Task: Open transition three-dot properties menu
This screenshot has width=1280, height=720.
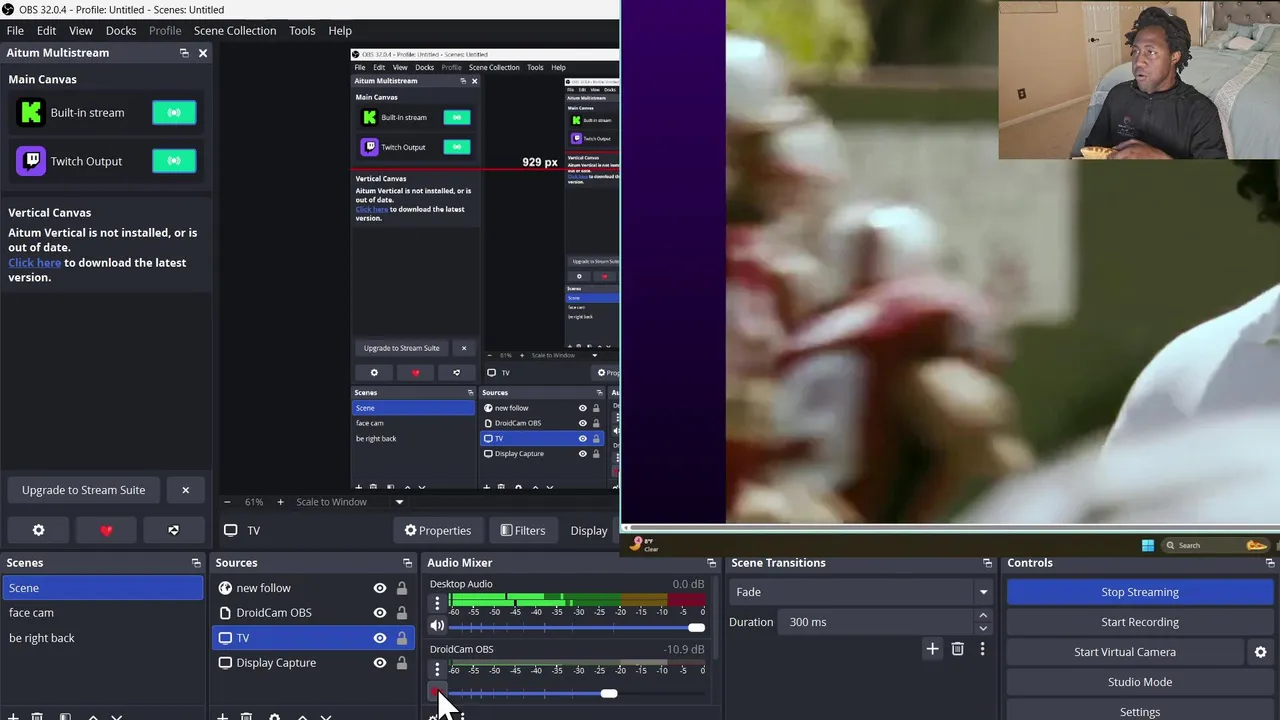Action: click(x=982, y=649)
